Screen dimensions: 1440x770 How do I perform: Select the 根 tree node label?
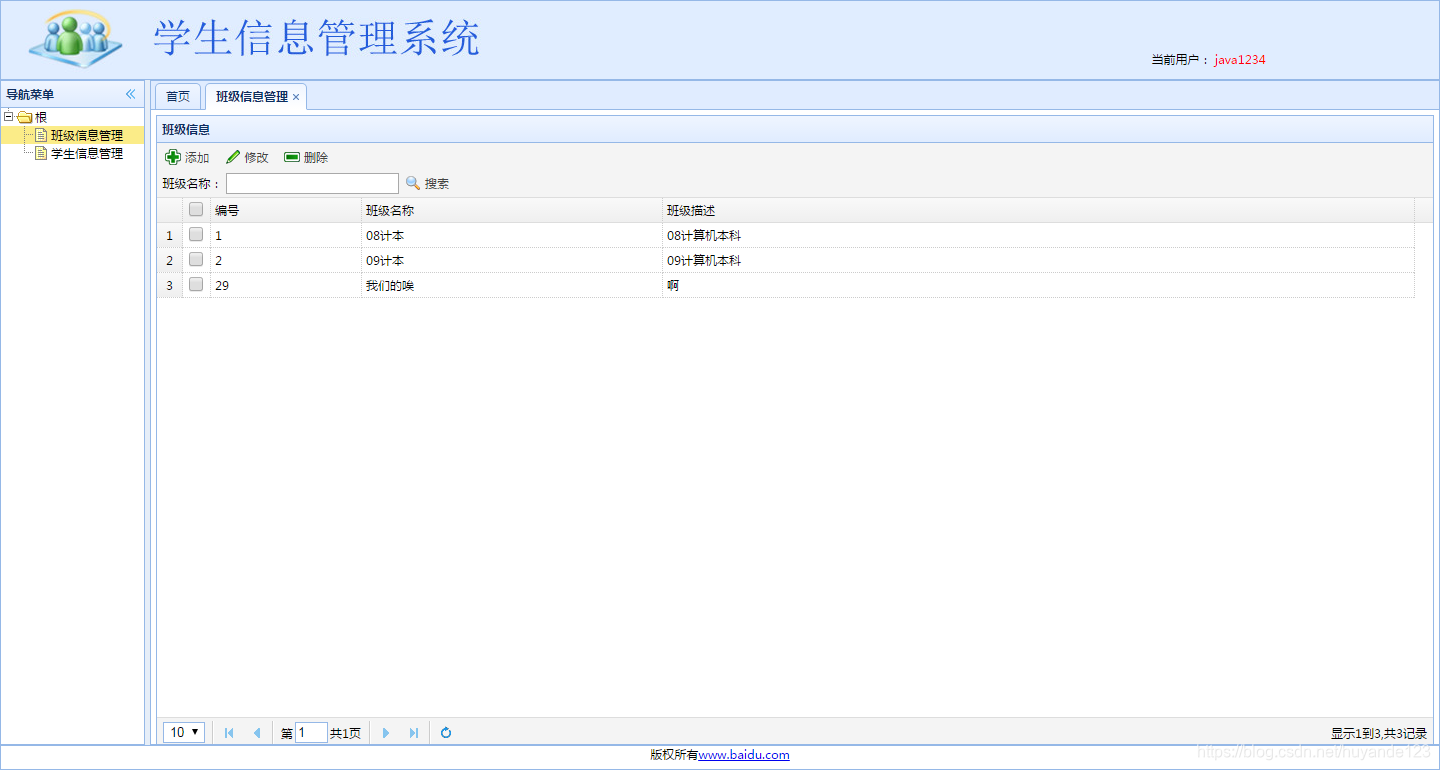[41, 117]
